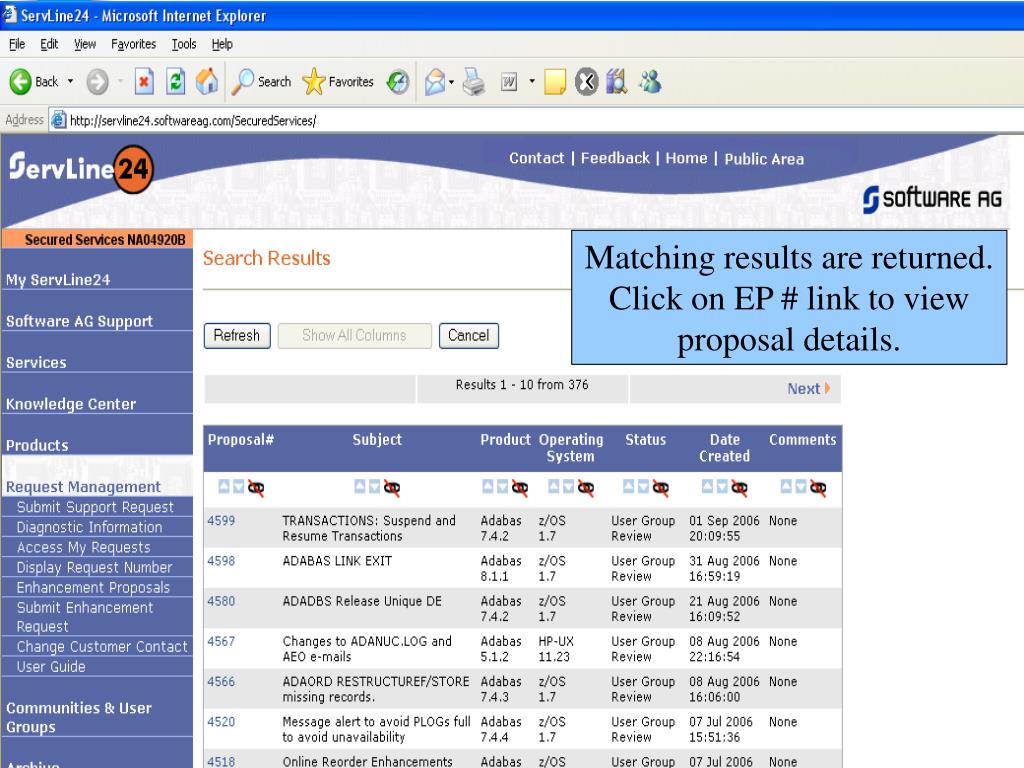Screen dimensions: 1024x768
Task: Sort Status column ascending arrow
Action: point(629,487)
